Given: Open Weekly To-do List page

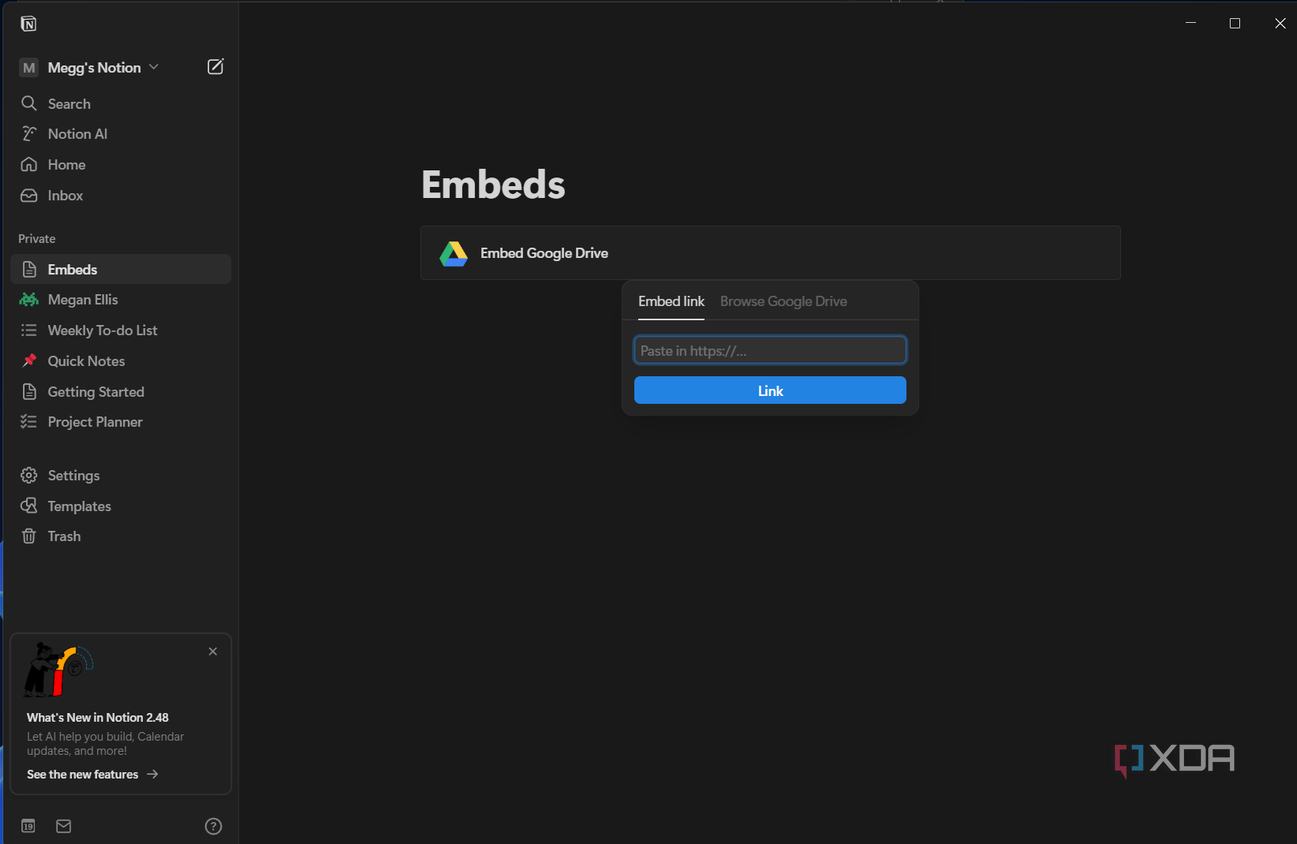Looking at the screenshot, I should point(121,331).
